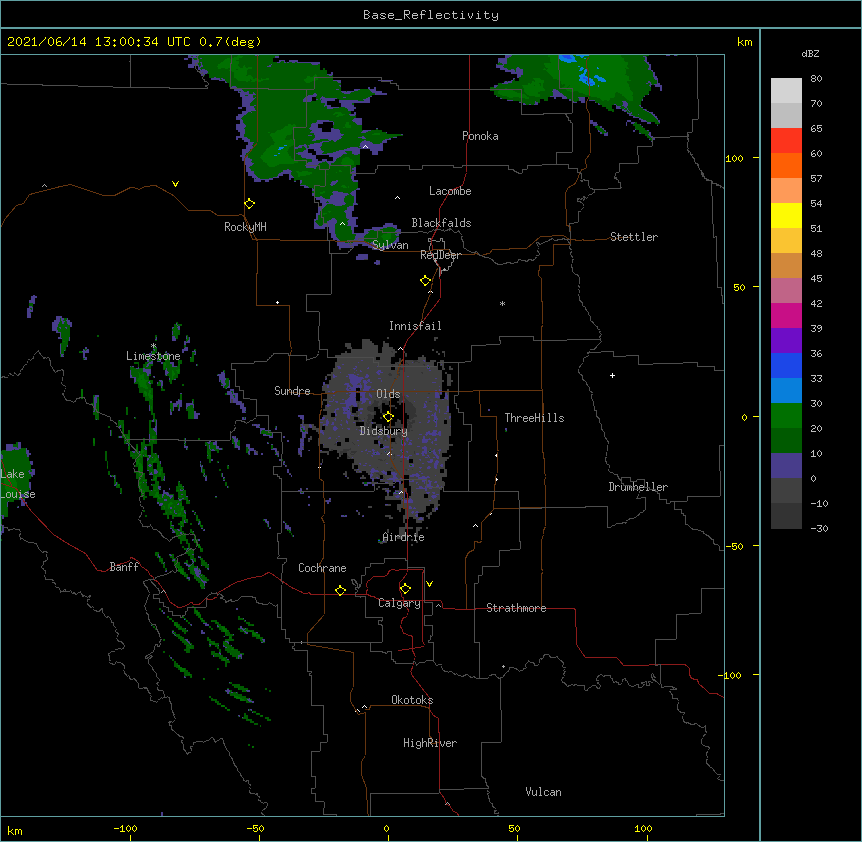The image size is (862, 842).
Task: Click the km unit label beside timestamp row
Action: (x=744, y=42)
